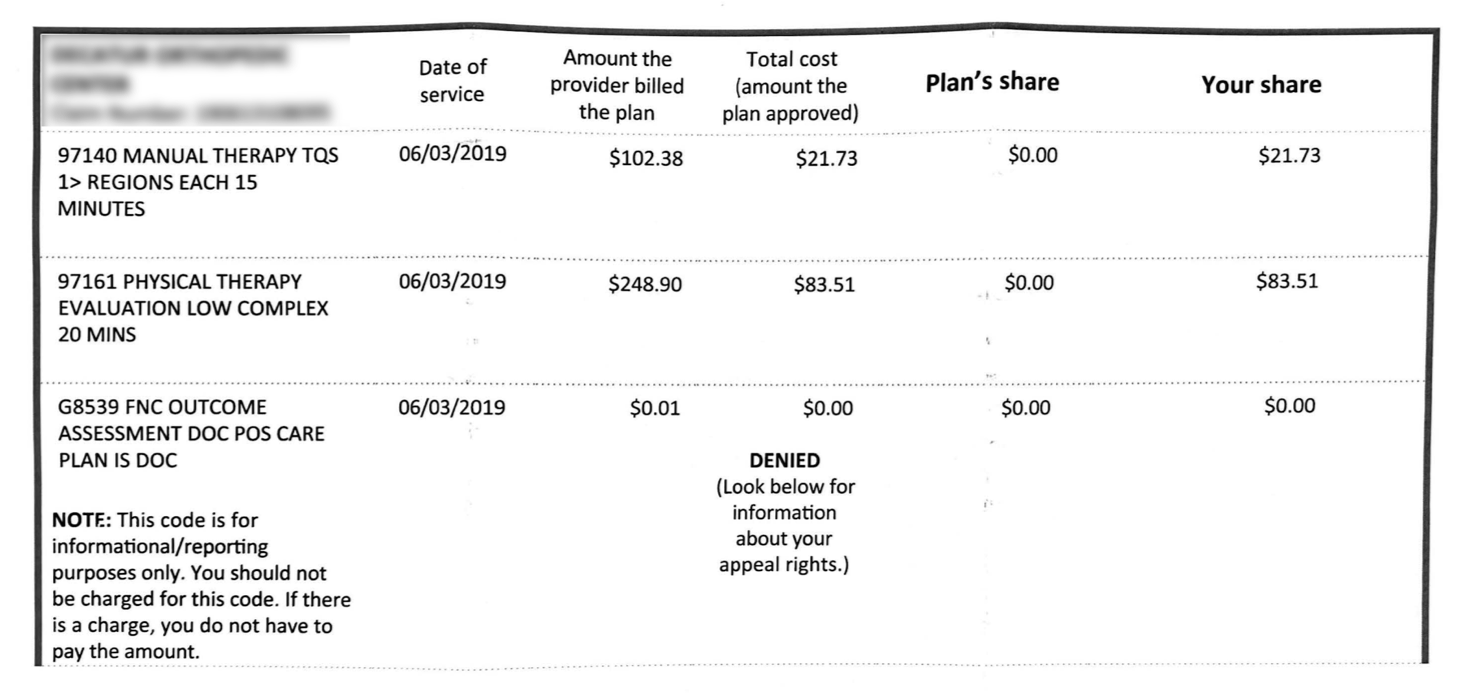The image size is (1475, 693).
Task: Click the $102.38 billed amount
Action: pyautogui.click(x=646, y=158)
